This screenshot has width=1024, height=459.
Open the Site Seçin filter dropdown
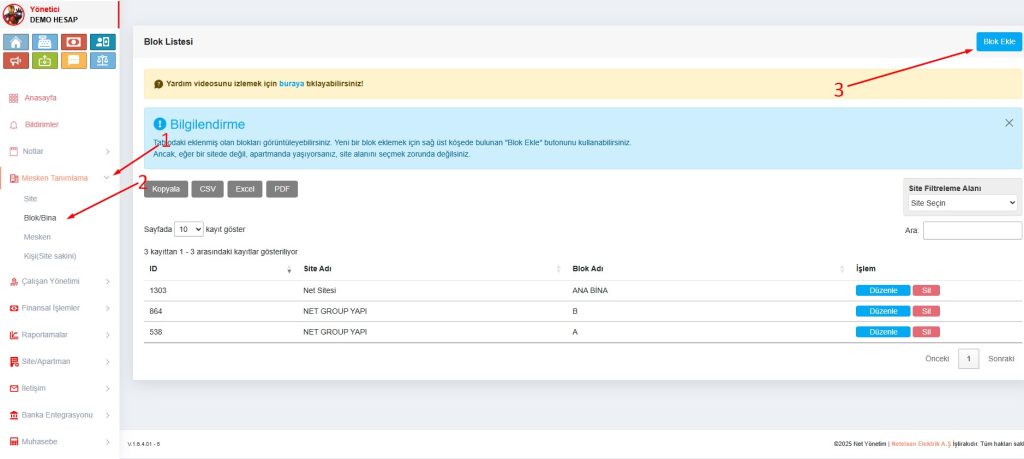tap(962, 203)
